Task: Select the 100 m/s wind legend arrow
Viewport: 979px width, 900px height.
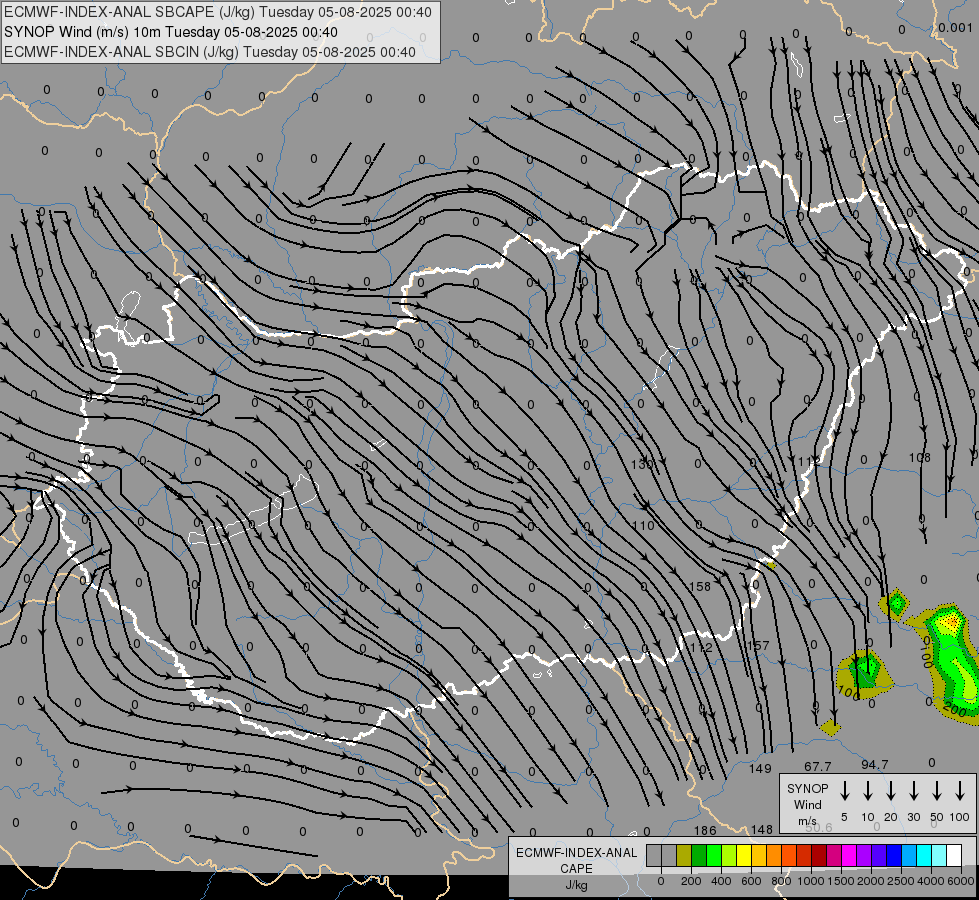Action: pos(960,791)
